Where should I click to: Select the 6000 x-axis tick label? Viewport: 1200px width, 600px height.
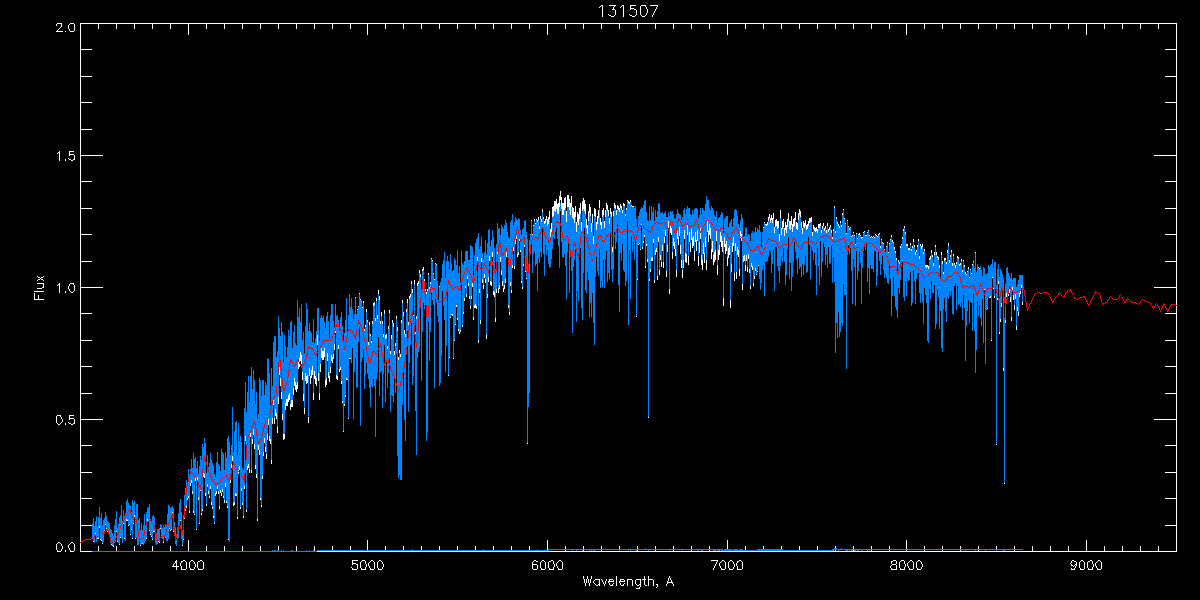547,563
